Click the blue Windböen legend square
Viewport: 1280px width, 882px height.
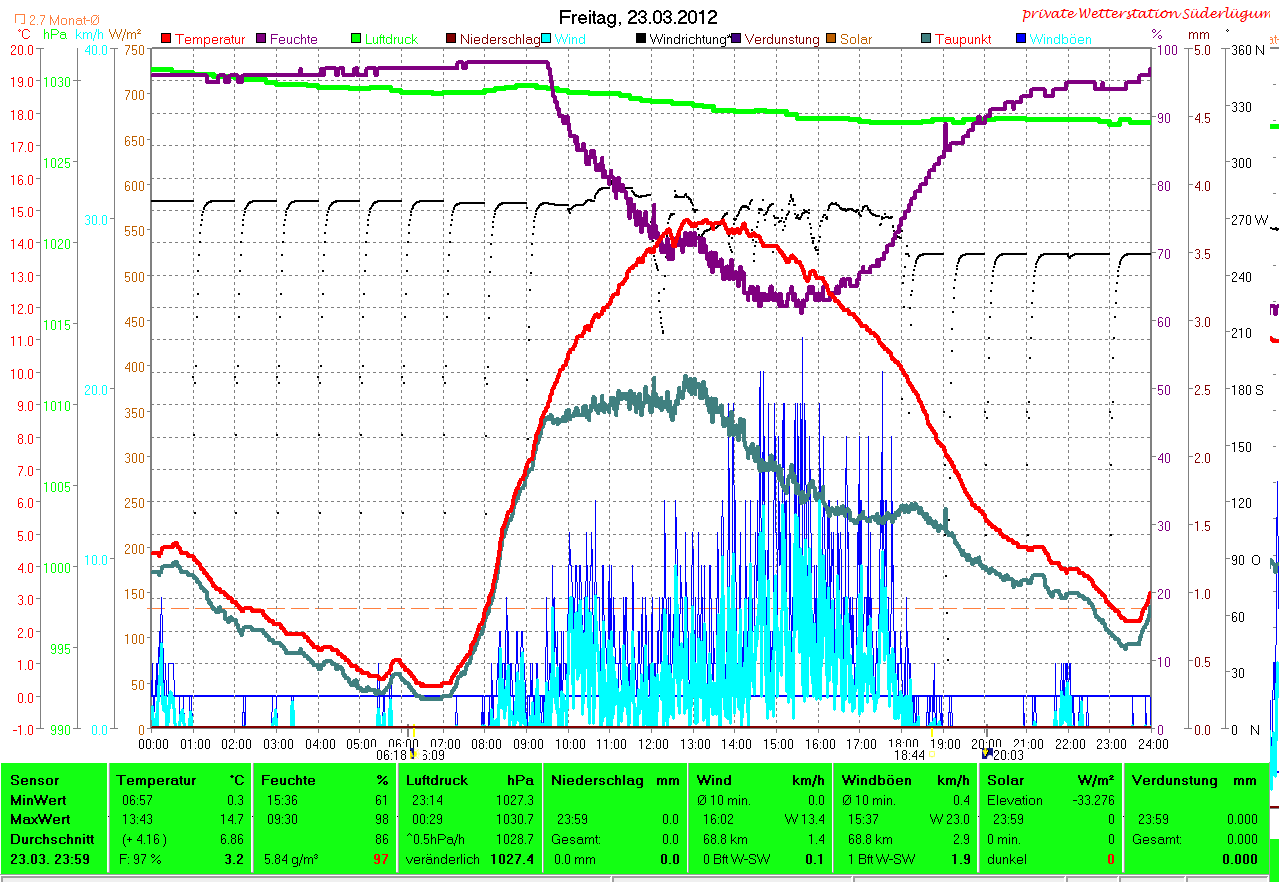[x=1021, y=39]
